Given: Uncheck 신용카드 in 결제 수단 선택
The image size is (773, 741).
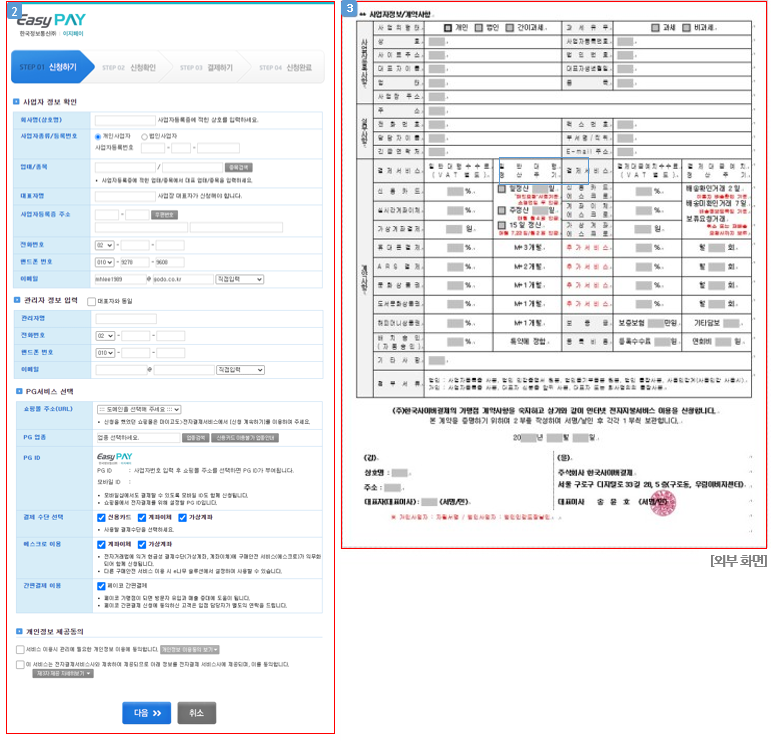Looking at the screenshot, I should click(x=101, y=518).
